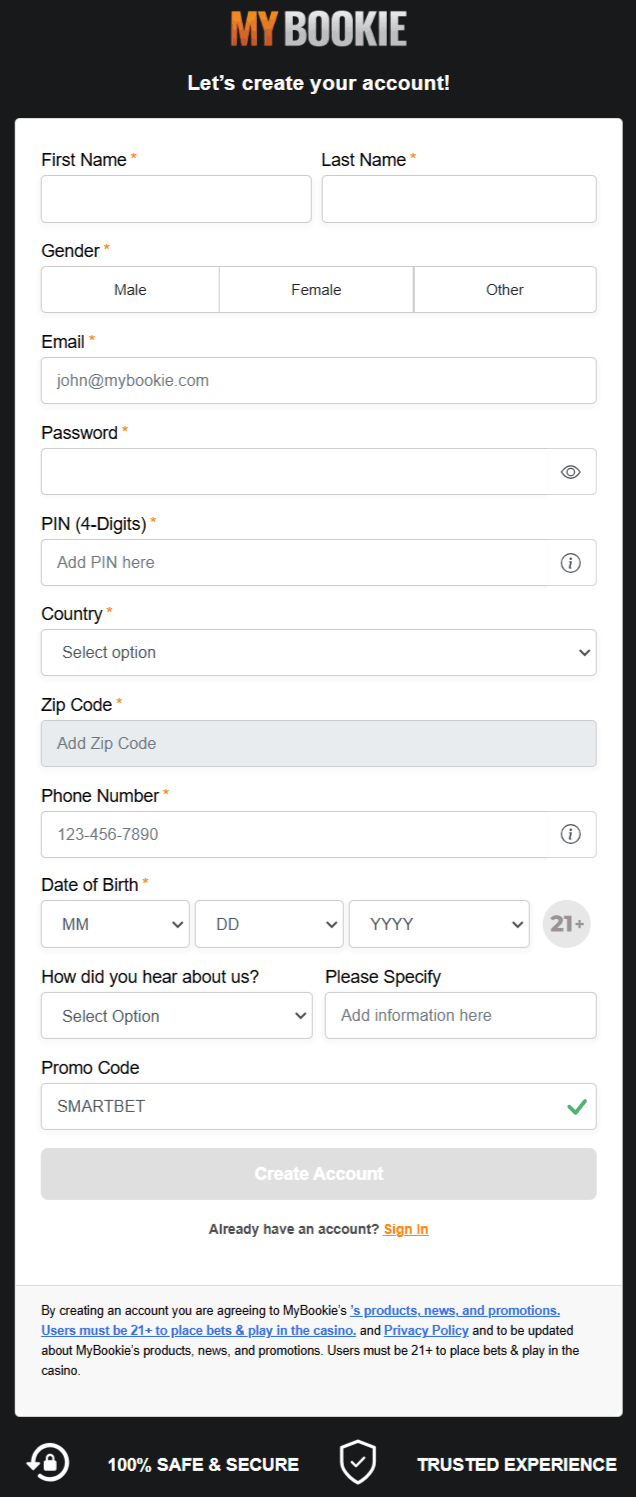The image size is (636, 1497).
Task: Select Other gender option
Action: (505, 290)
